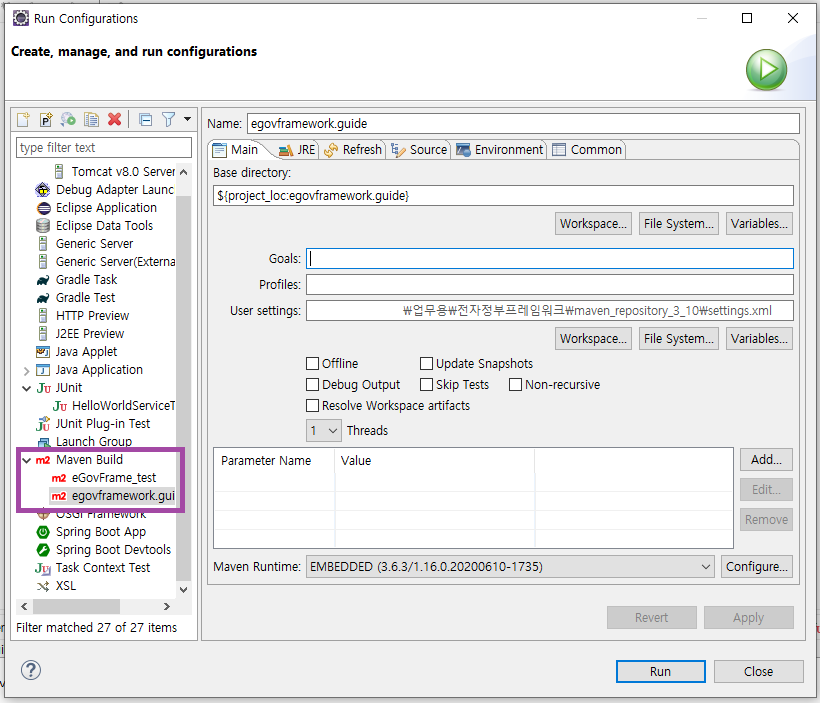
Task: Click Variables... under User settings
Action: coord(759,339)
